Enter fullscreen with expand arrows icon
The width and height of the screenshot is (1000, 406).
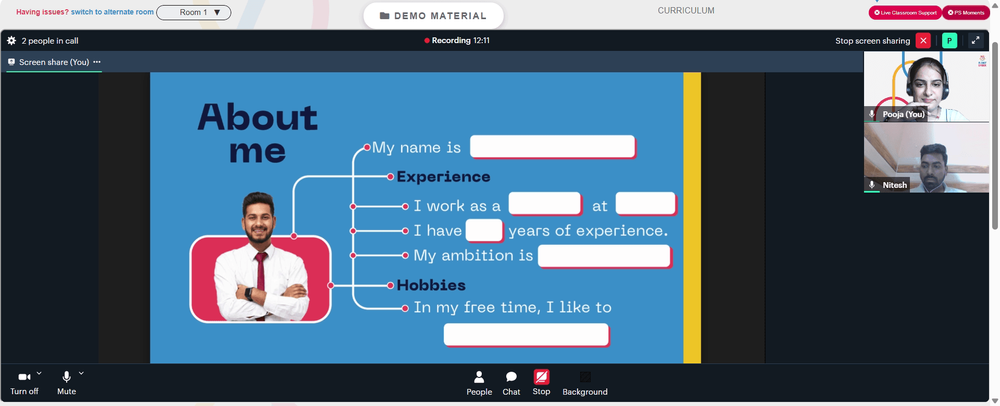coord(975,41)
